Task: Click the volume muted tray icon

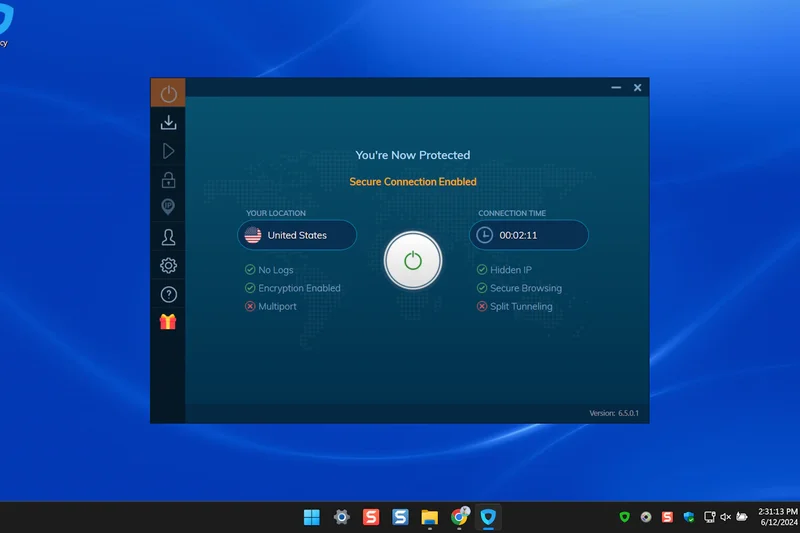Action: 726,517
